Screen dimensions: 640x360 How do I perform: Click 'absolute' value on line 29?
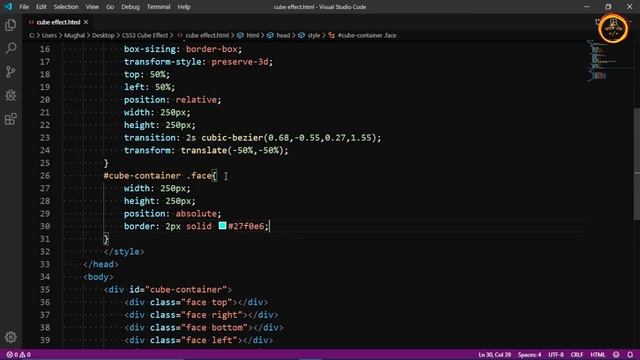(196, 213)
